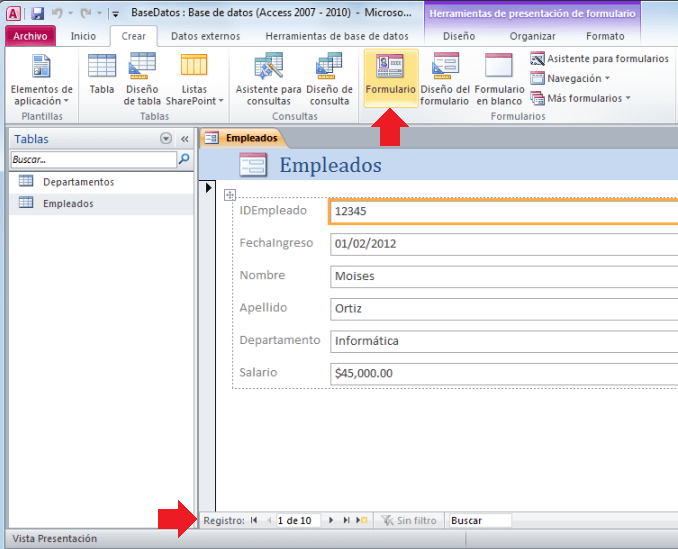The height and width of the screenshot is (549, 678).
Task: Collapse the Tablas navigation pane
Action: pyautogui.click(x=184, y=139)
